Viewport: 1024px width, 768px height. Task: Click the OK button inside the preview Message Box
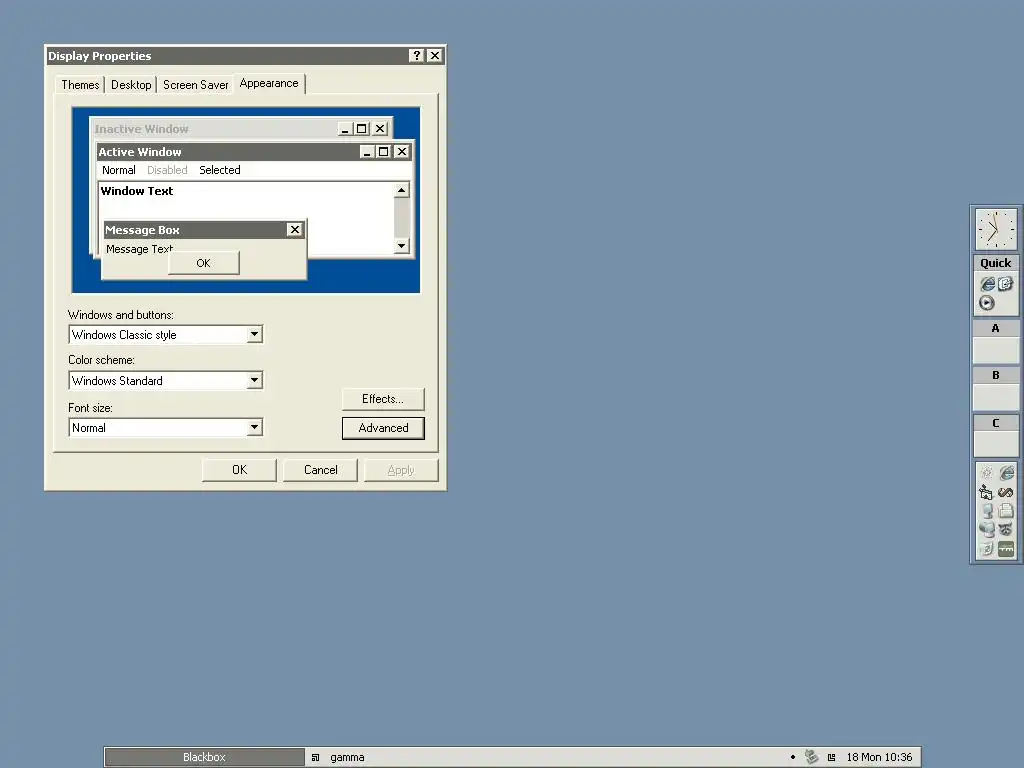[204, 263]
